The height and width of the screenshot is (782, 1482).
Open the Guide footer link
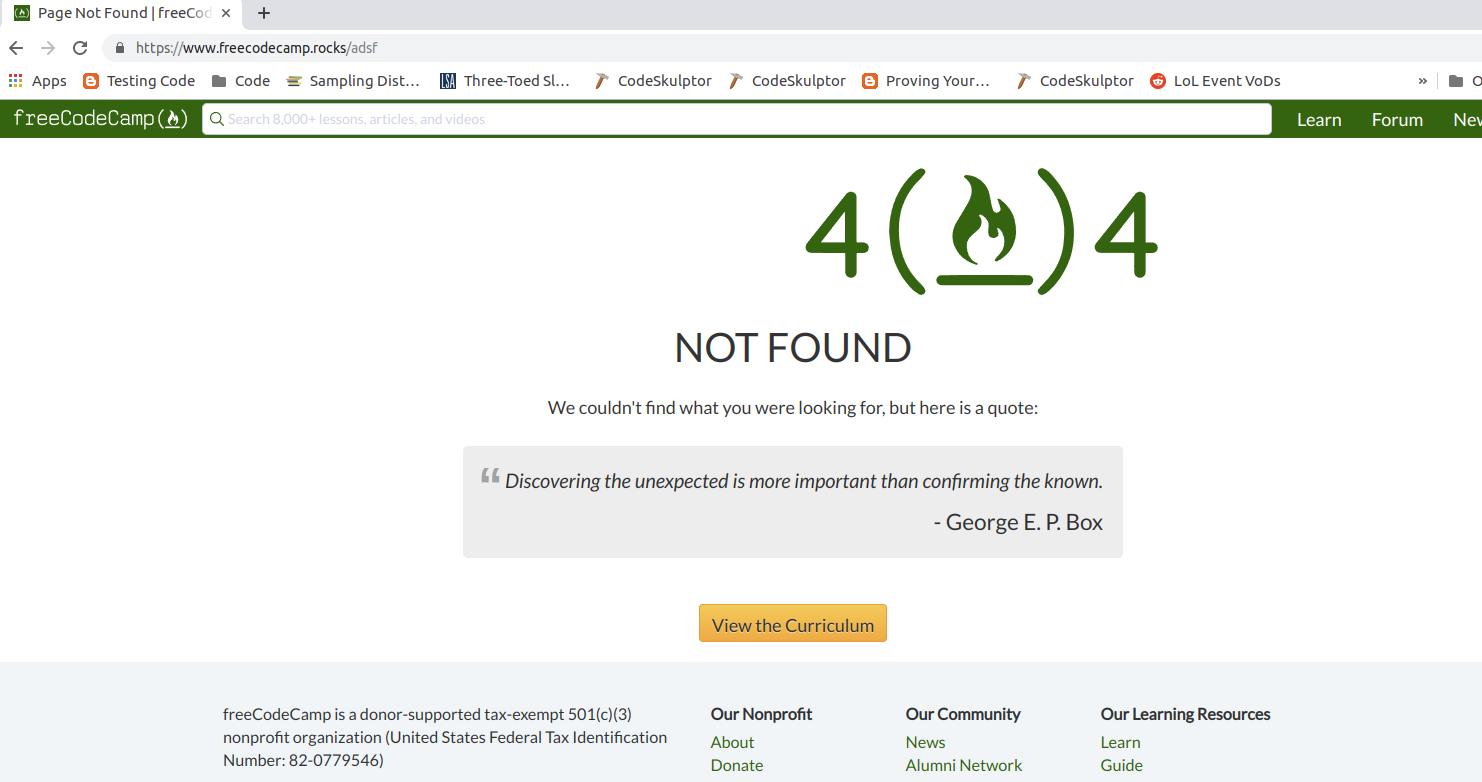tap(1122, 765)
